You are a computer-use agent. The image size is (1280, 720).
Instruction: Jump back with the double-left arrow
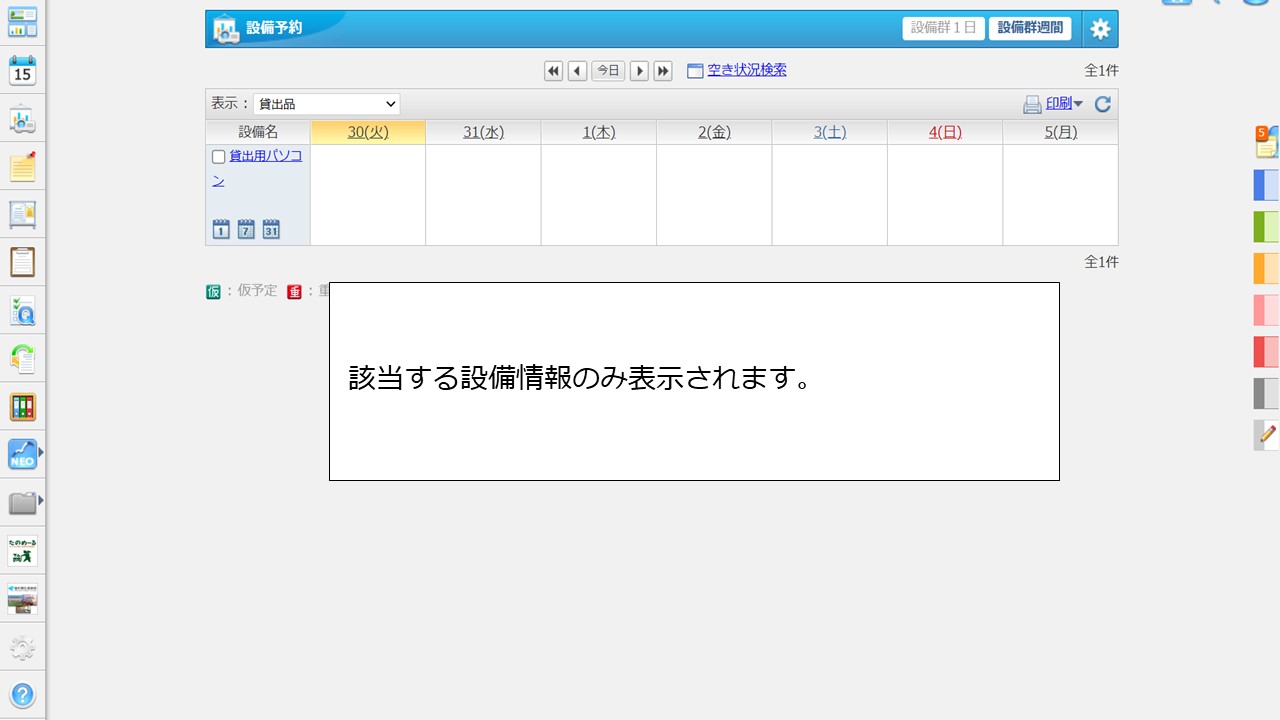[553, 71]
